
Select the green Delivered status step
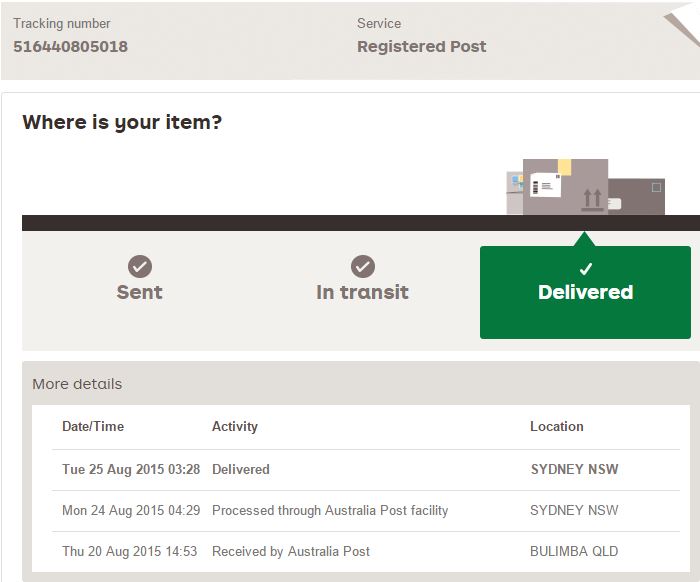coord(585,292)
